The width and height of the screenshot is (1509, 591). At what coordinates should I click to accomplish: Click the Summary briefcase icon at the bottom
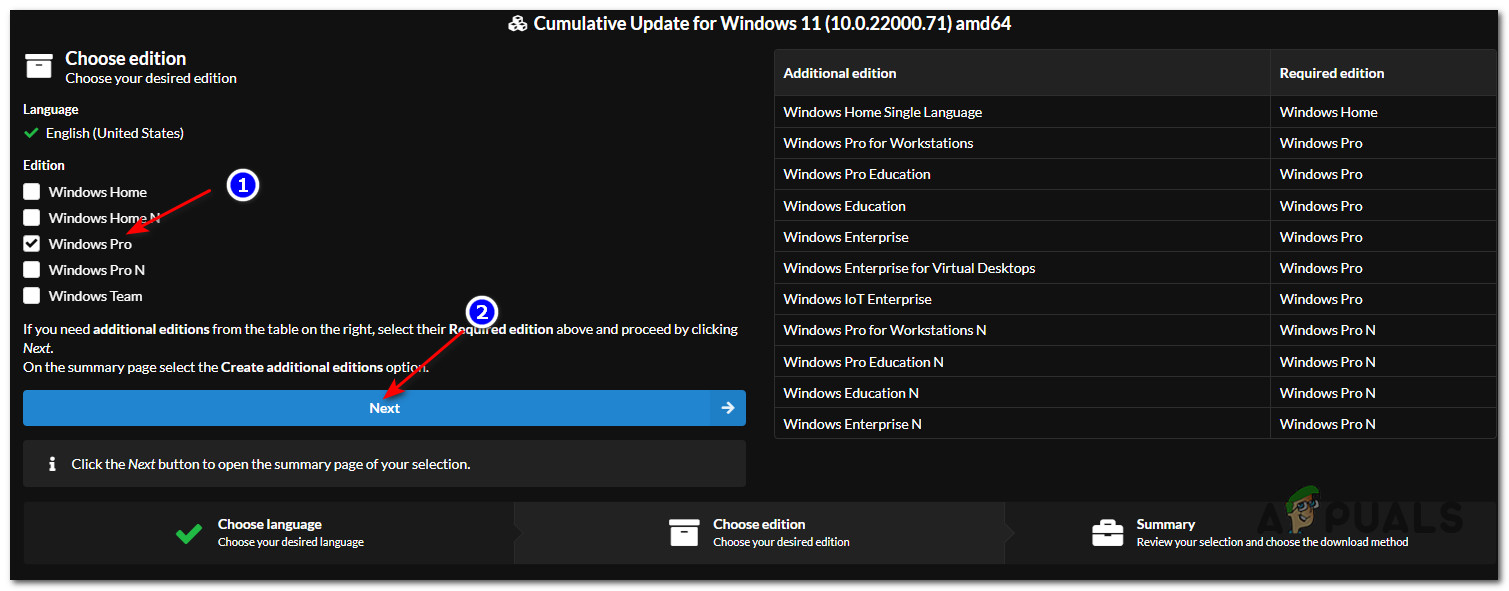tap(1107, 533)
